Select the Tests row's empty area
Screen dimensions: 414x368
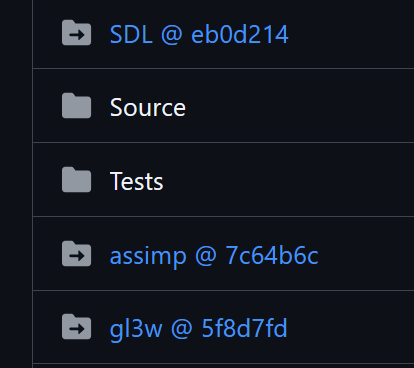click(290, 180)
